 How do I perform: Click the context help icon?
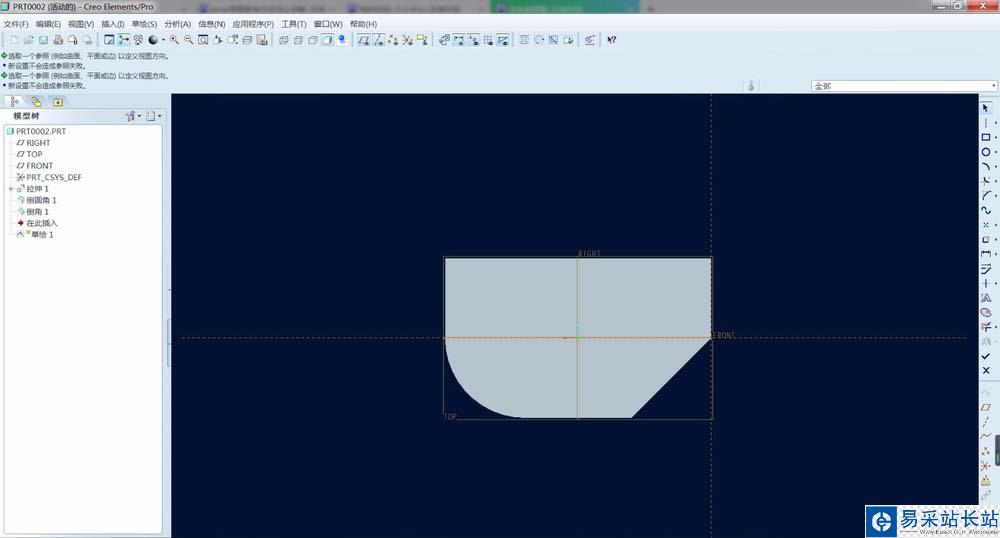[611, 40]
